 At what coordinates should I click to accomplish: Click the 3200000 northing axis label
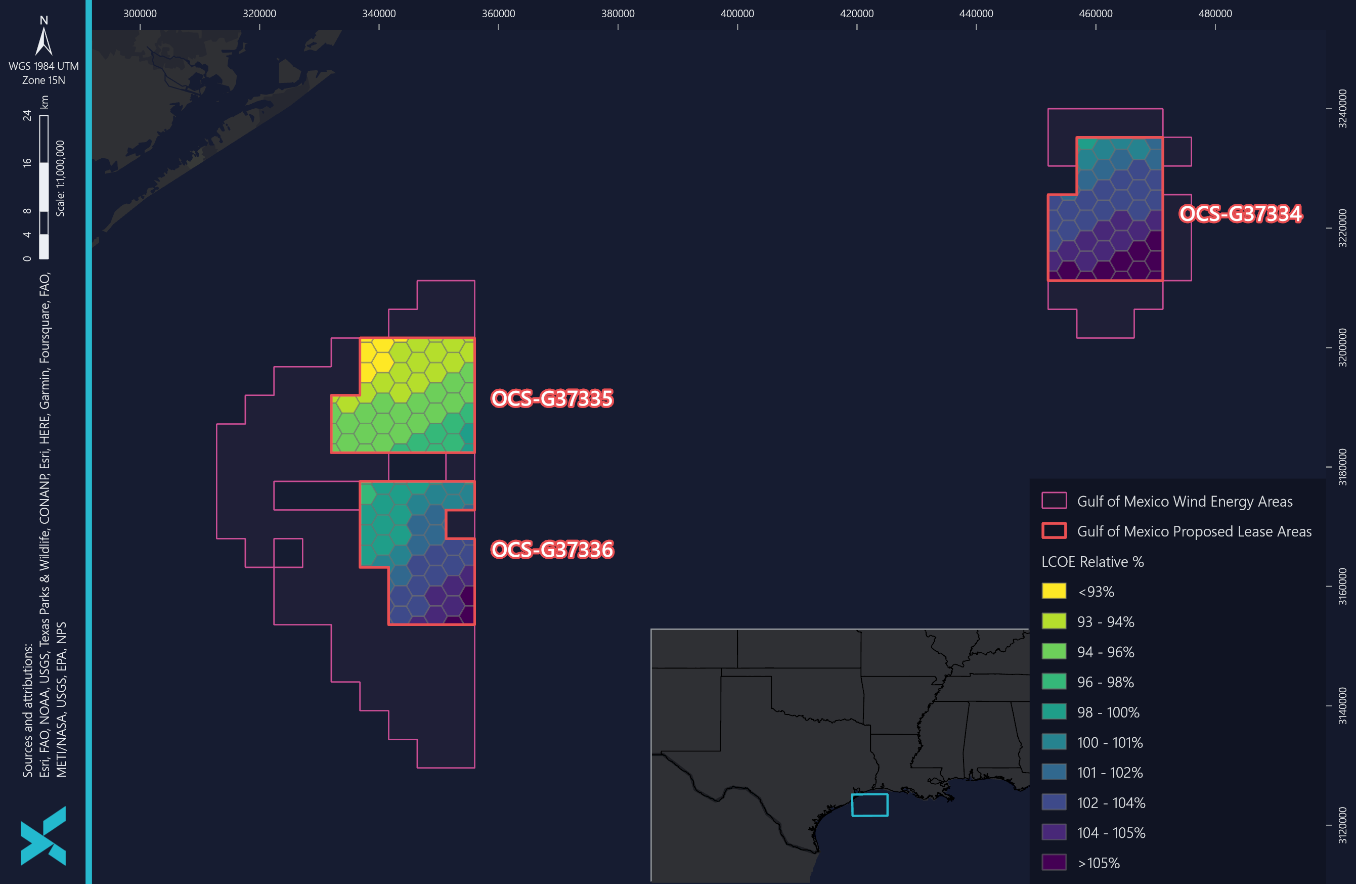point(1342,347)
